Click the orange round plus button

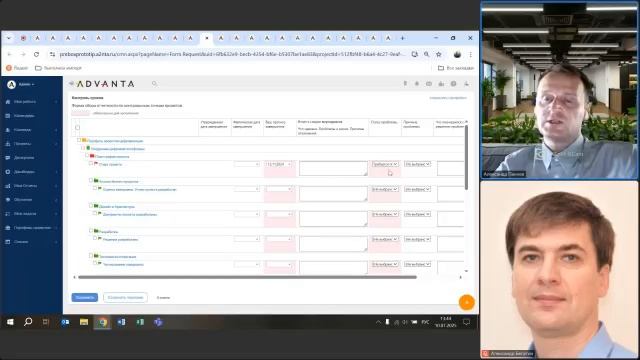pos(467,302)
